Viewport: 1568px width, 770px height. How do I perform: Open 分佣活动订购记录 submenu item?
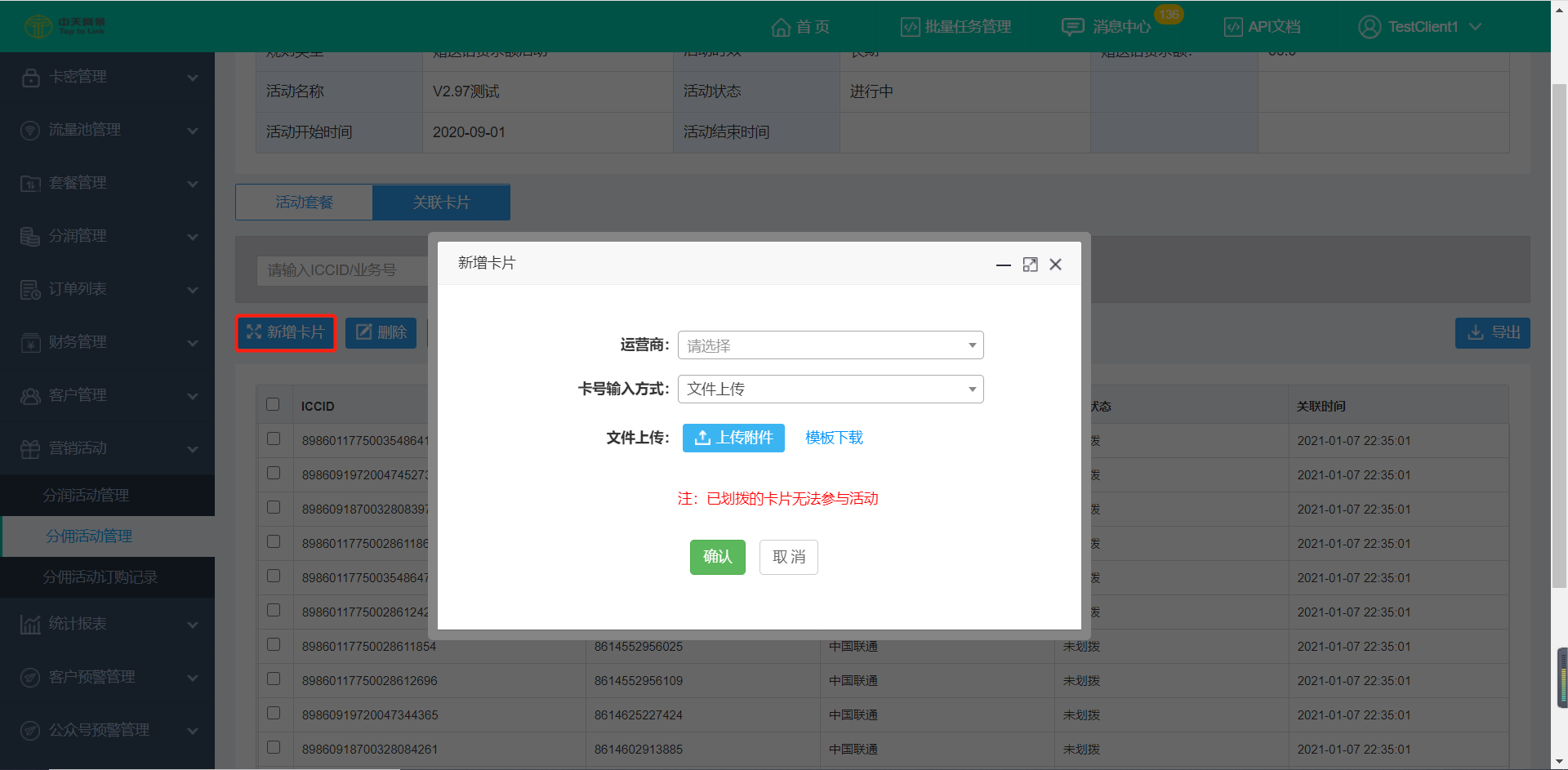pyautogui.click(x=108, y=577)
